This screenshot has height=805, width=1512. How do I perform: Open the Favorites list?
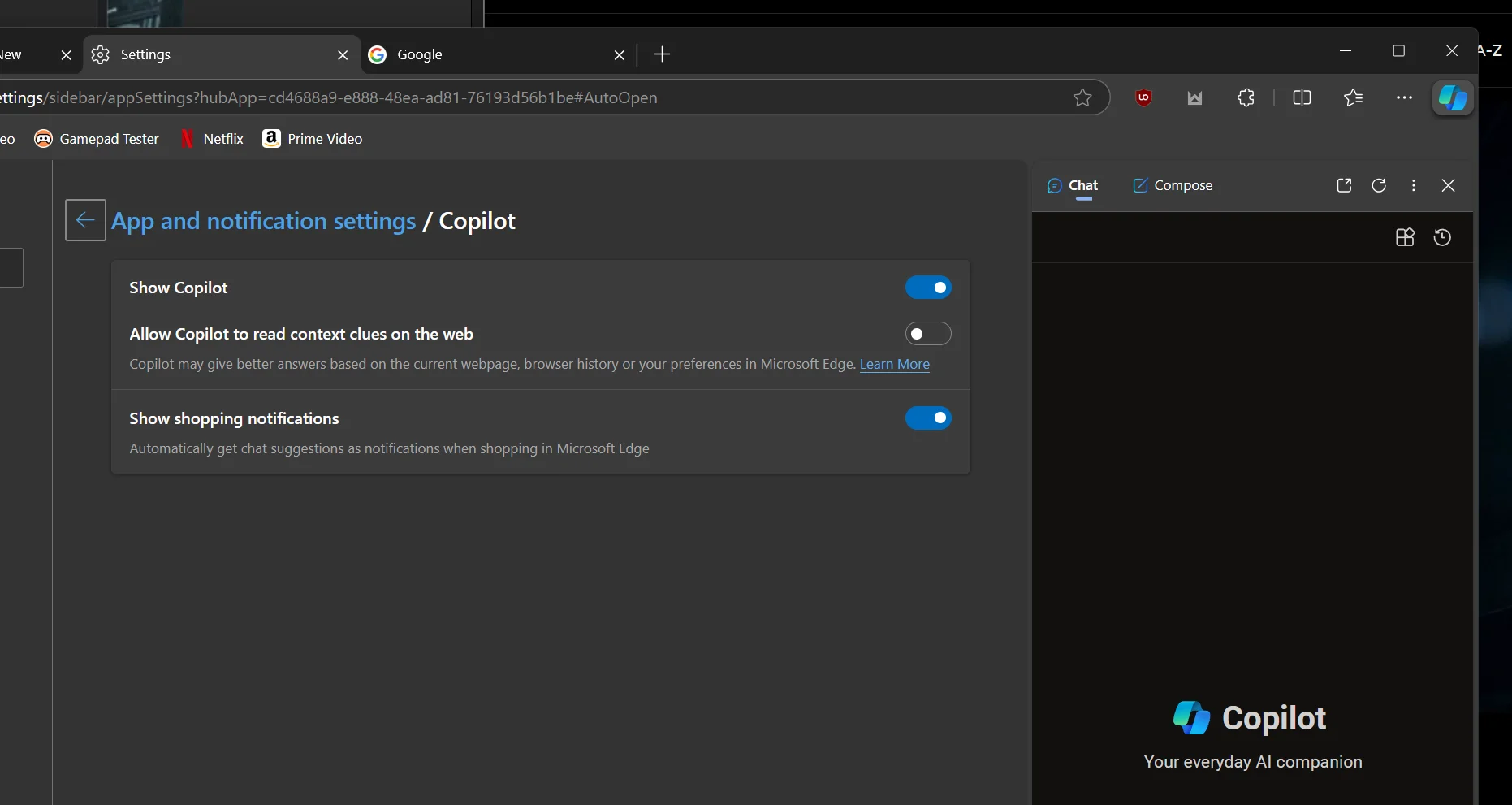(x=1353, y=98)
